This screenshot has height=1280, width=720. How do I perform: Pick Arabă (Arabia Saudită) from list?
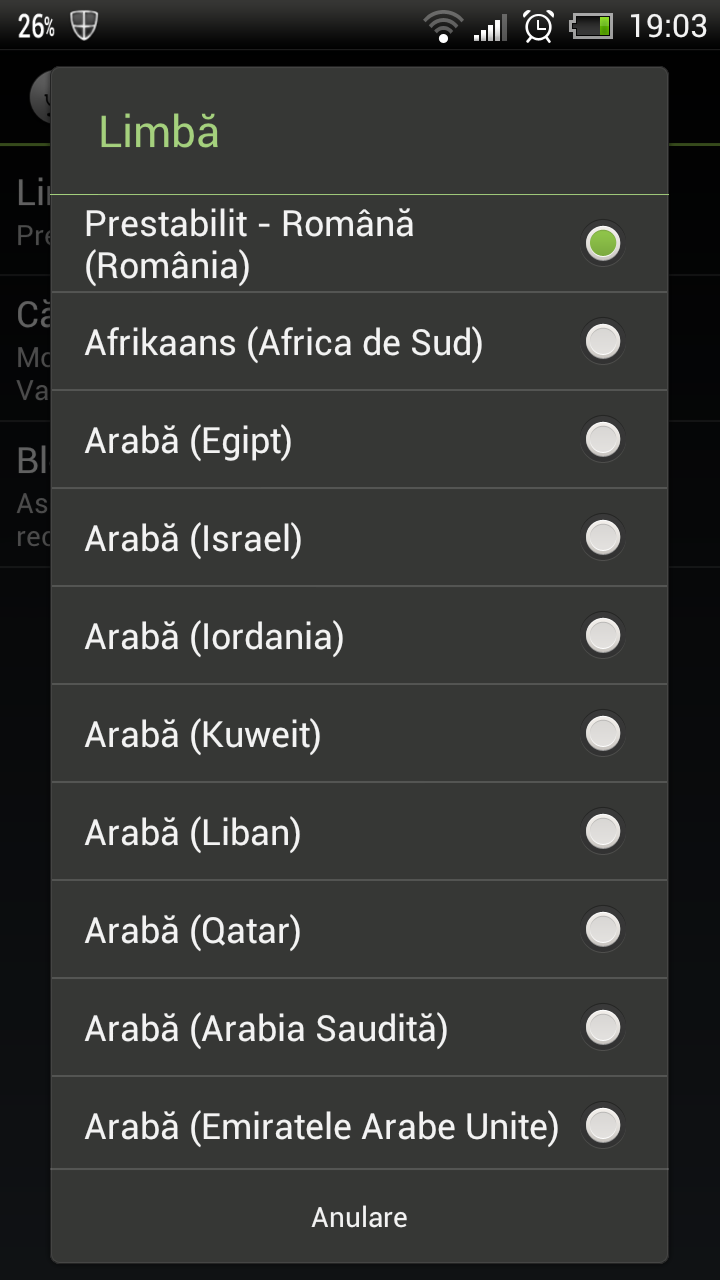tap(266, 1028)
